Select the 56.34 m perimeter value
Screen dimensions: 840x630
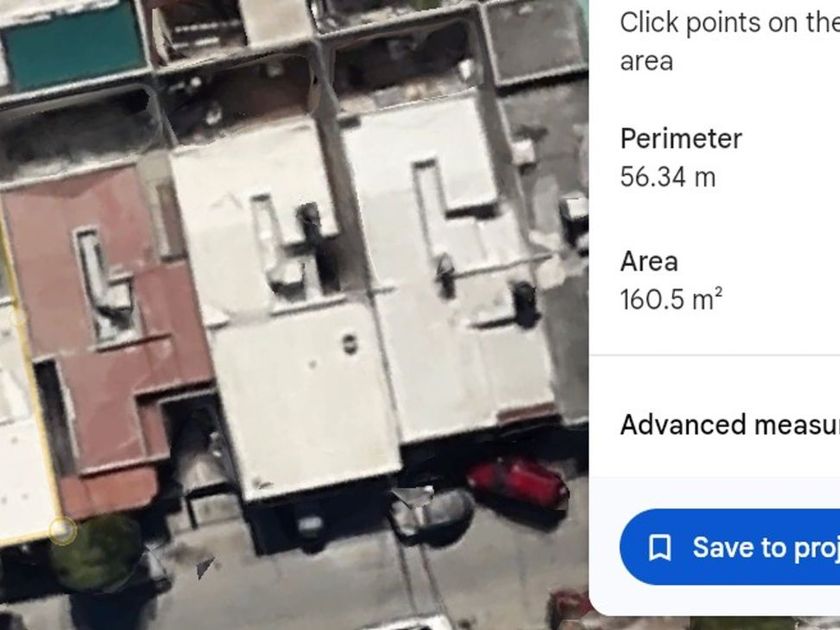point(668,177)
